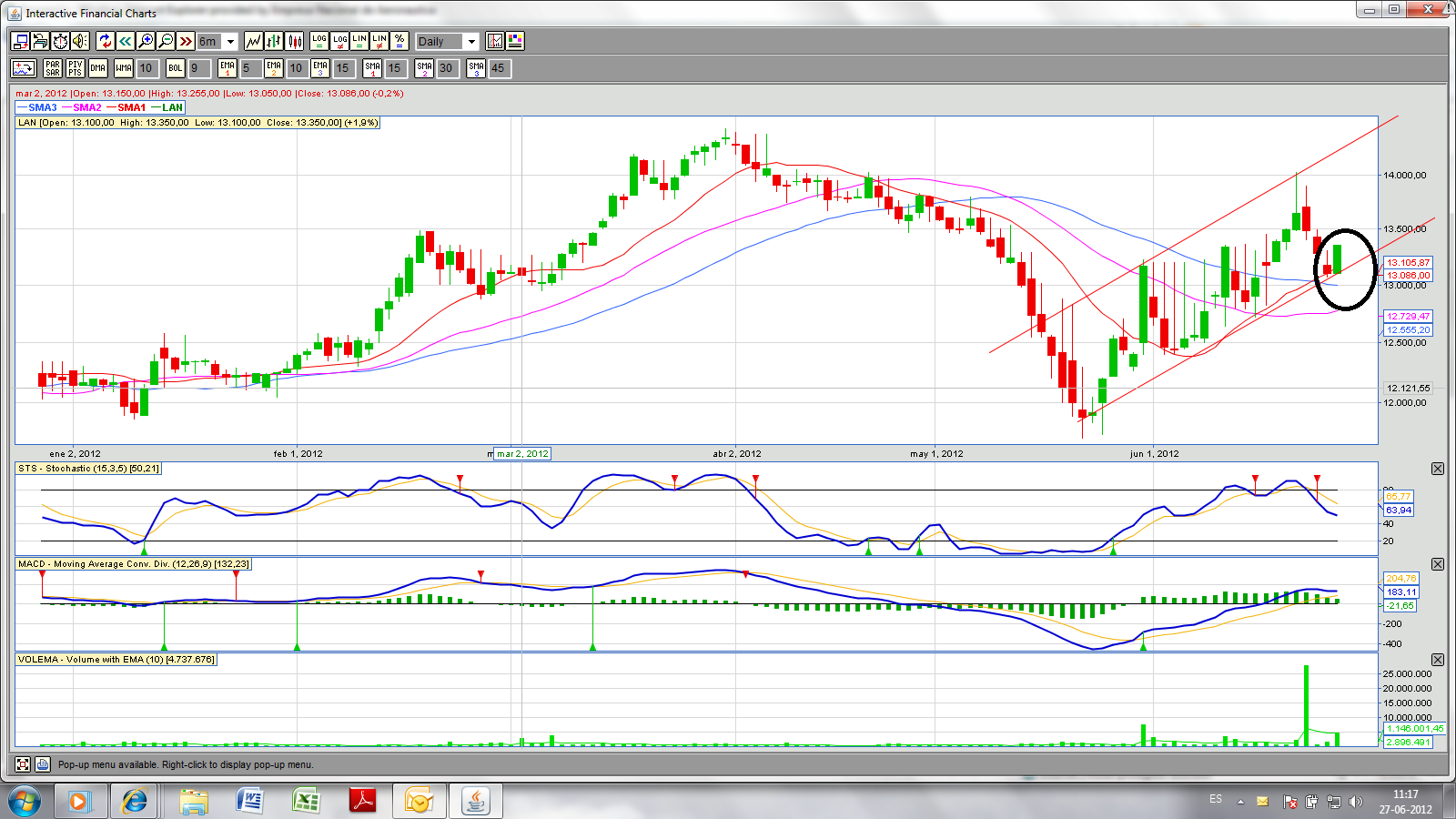The image size is (1456, 819).
Task: Switch to the candlestick chart style icon
Action: (x=295, y=41)
